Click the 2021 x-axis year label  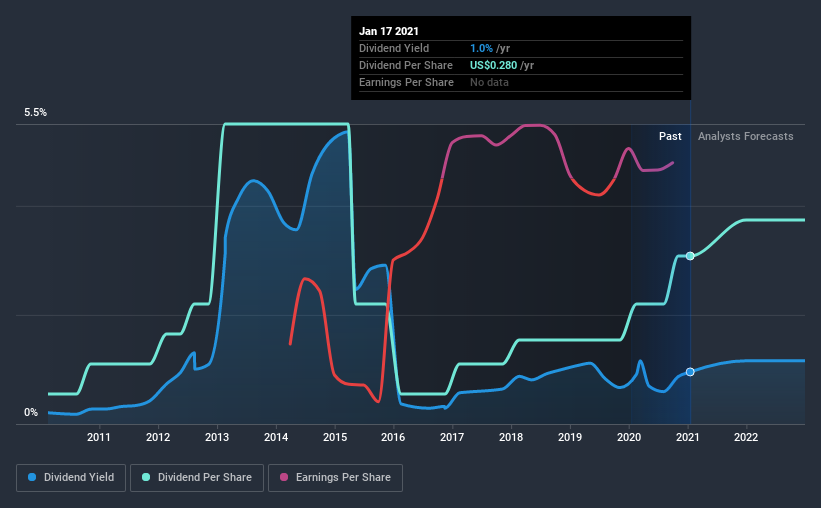point(687,437)
